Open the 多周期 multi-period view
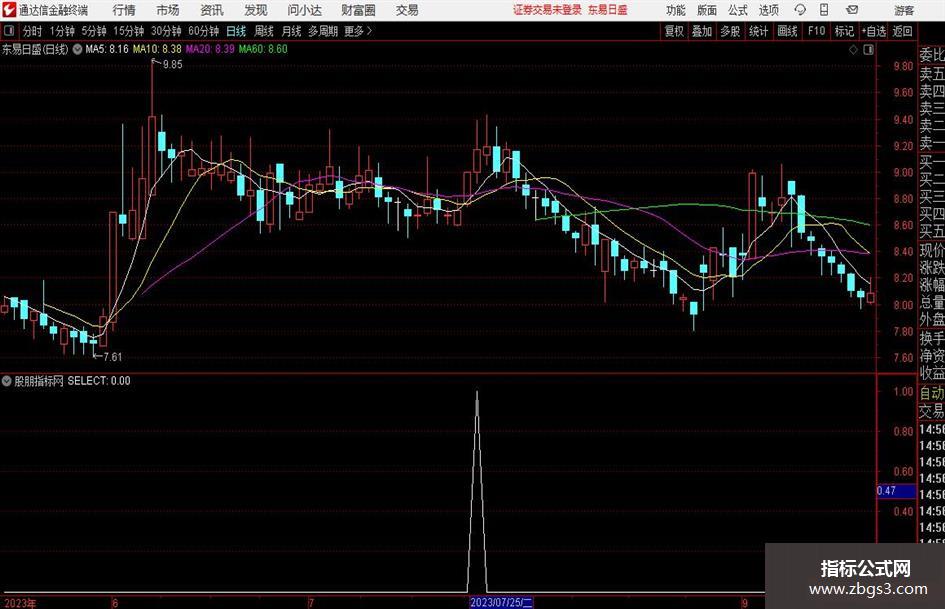This screenshot has height=609, width=945. point(323,31)
